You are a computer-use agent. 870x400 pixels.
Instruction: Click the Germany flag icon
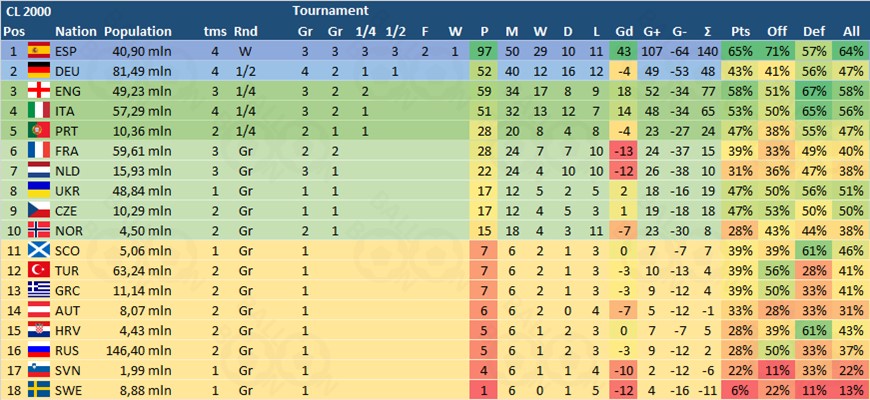(39, 72)
